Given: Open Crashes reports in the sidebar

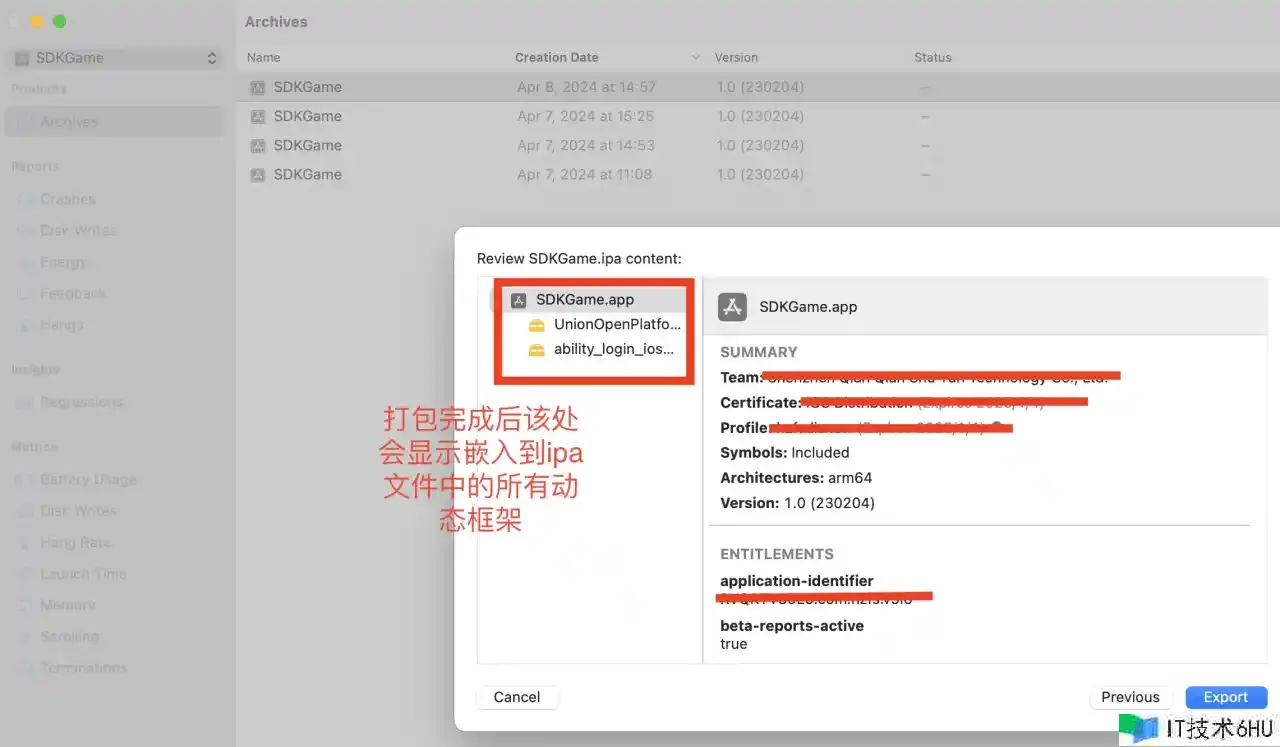Looking at the screenshot, I should click(x=68, y=200).
